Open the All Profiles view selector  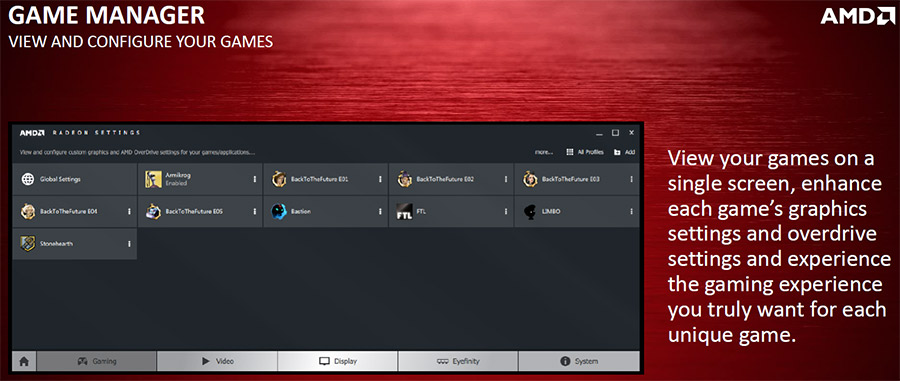pyautogui.click(x=585, y=153)
